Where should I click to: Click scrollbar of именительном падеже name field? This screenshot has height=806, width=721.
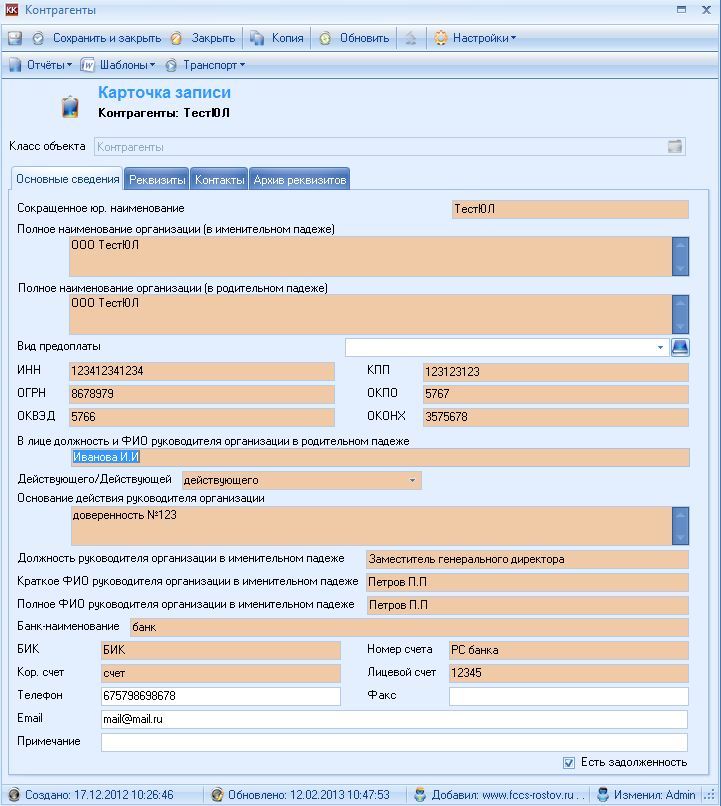pyautogui.click(x=680, y=257)
